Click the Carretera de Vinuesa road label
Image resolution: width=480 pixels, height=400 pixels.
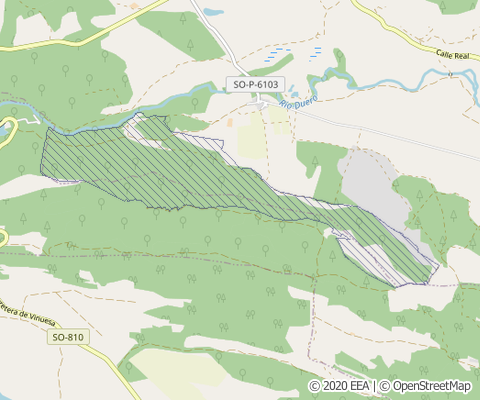(27, 313)
